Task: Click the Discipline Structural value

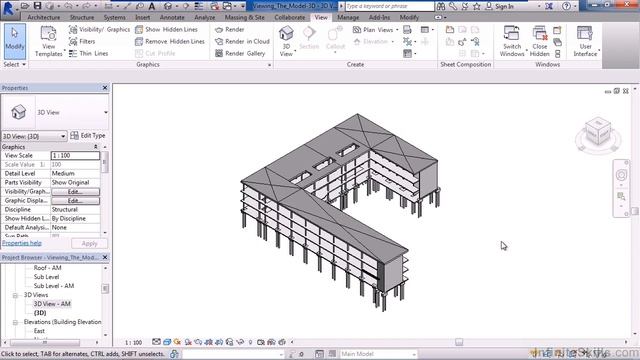Action: [x=75, y=209]
